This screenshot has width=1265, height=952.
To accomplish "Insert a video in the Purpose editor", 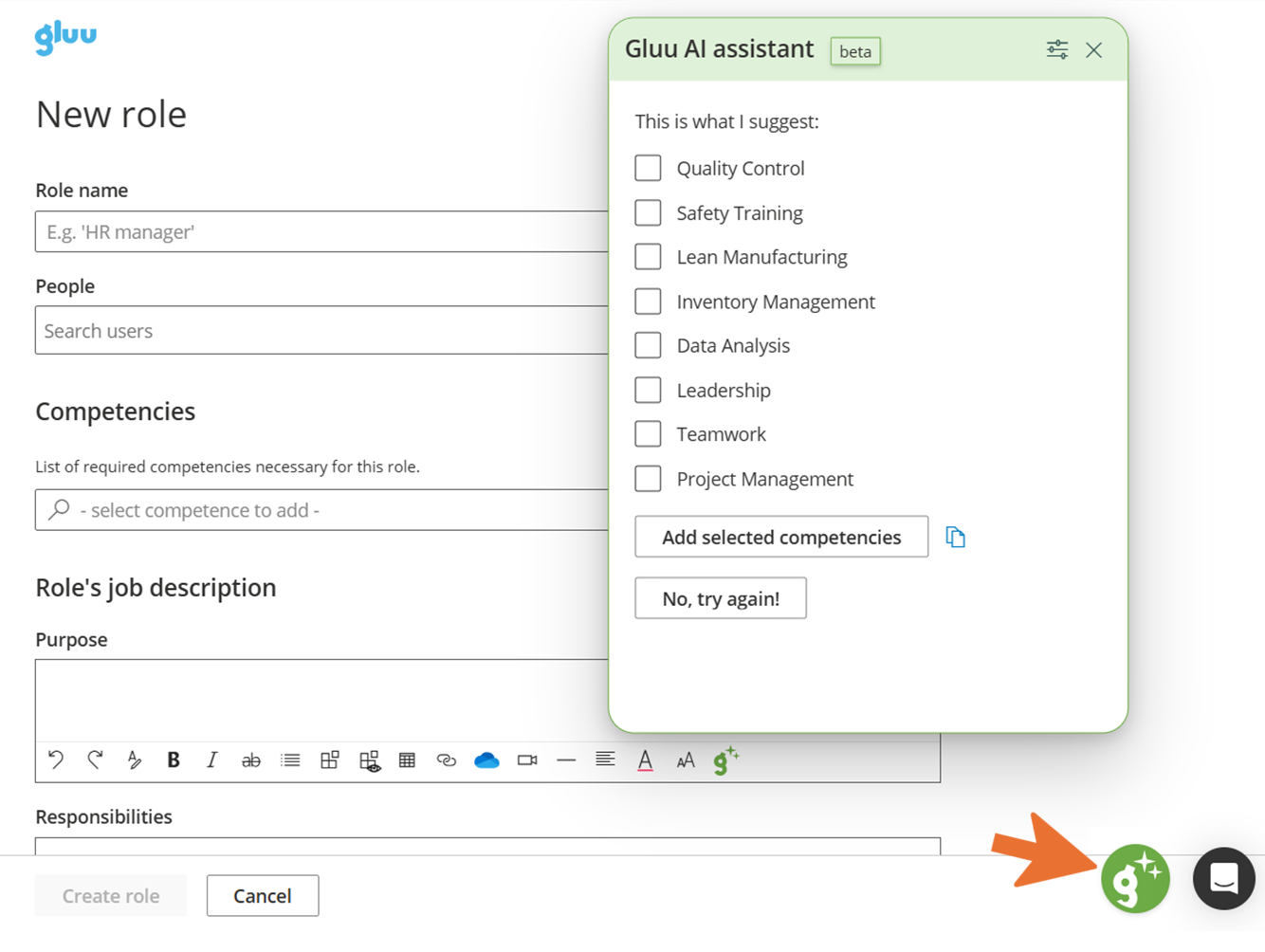I will [527, 760].
